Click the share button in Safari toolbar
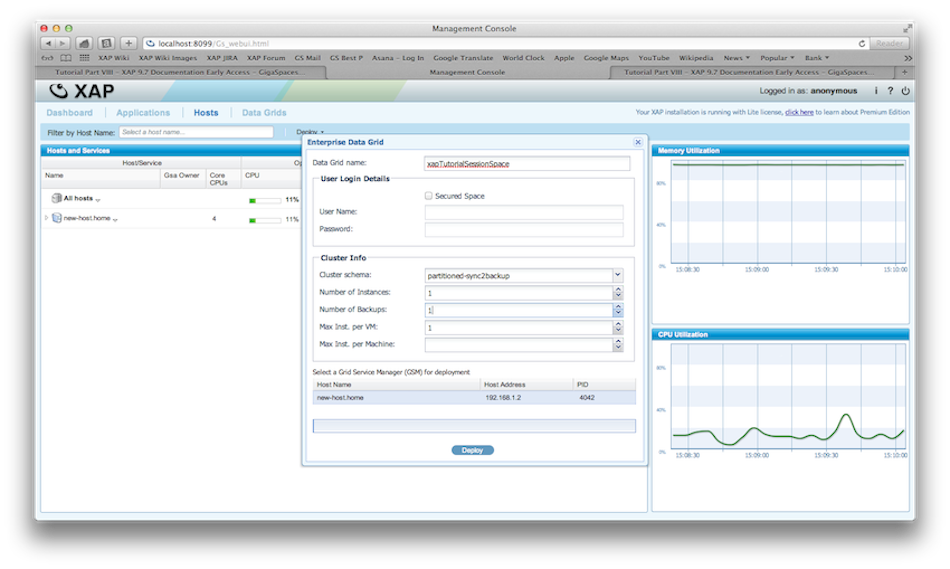Viewport: 950px width, 569px height. point(107,43)
